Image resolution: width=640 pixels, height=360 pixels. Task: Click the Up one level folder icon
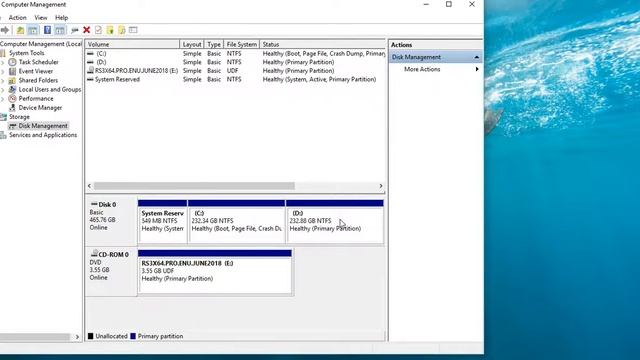click(x=20, y=30)
